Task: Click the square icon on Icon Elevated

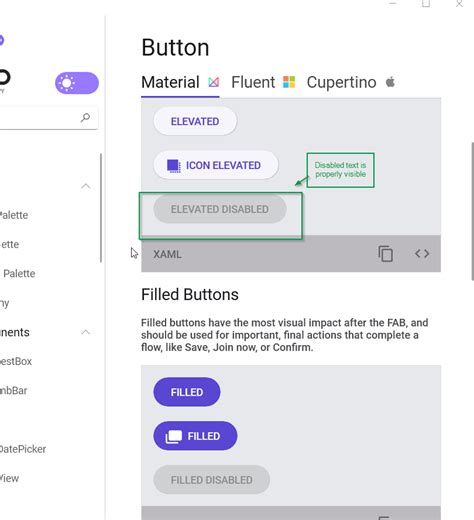Action: click(174, 166)
